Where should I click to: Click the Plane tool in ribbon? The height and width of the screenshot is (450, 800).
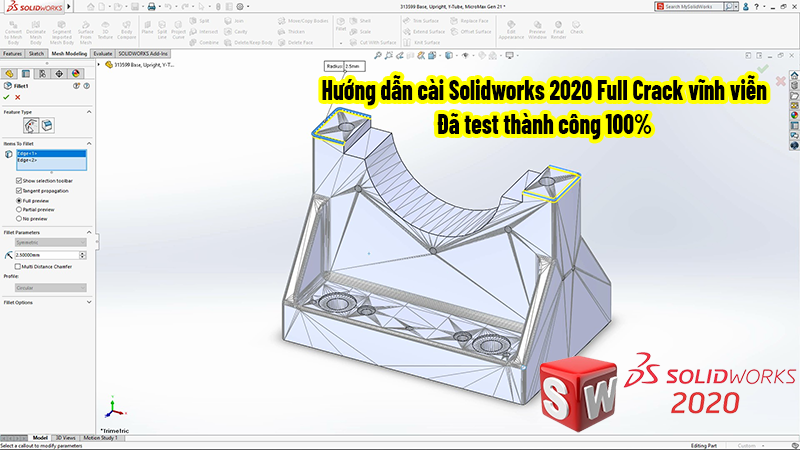[147, 28]
